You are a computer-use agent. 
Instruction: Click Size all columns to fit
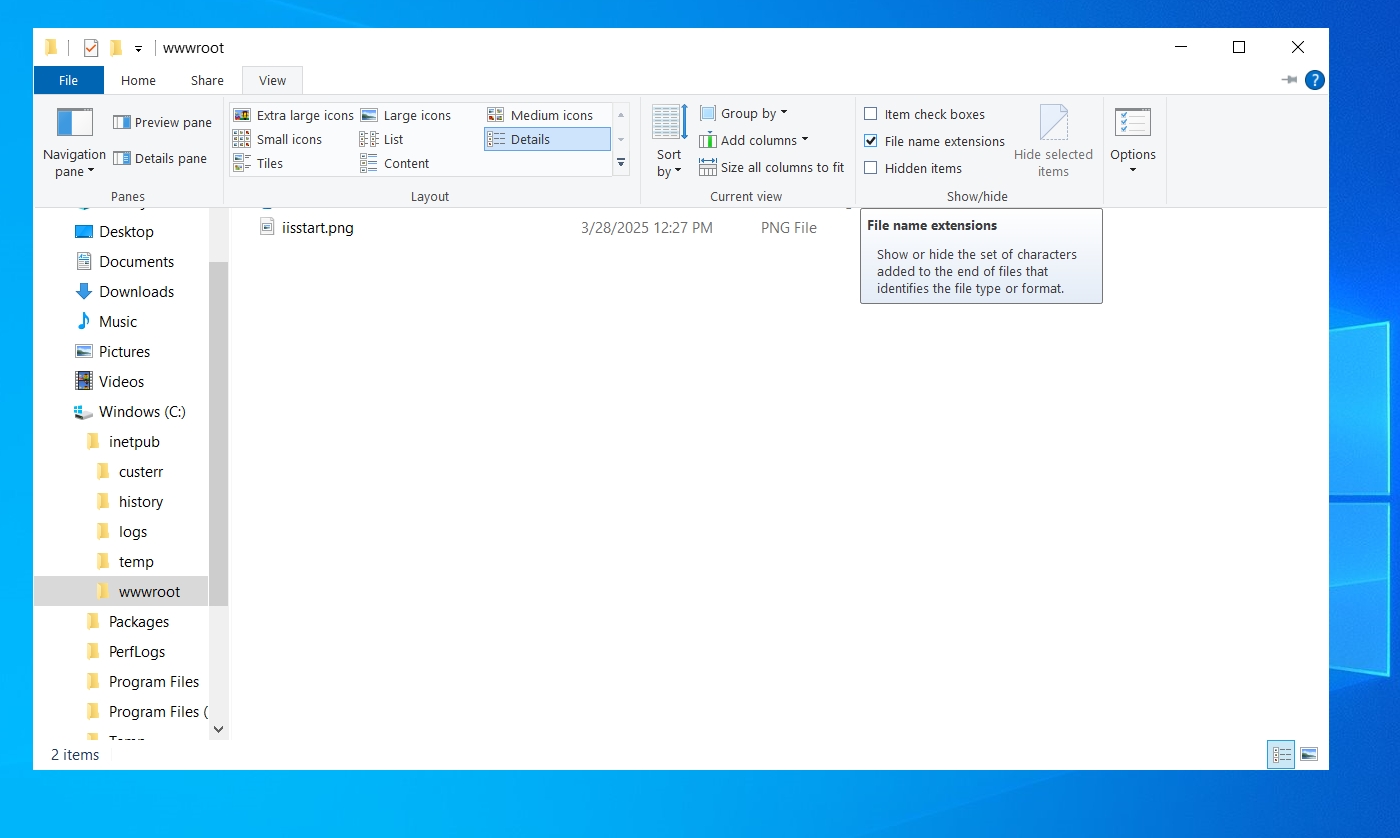[x=772, y=167]
